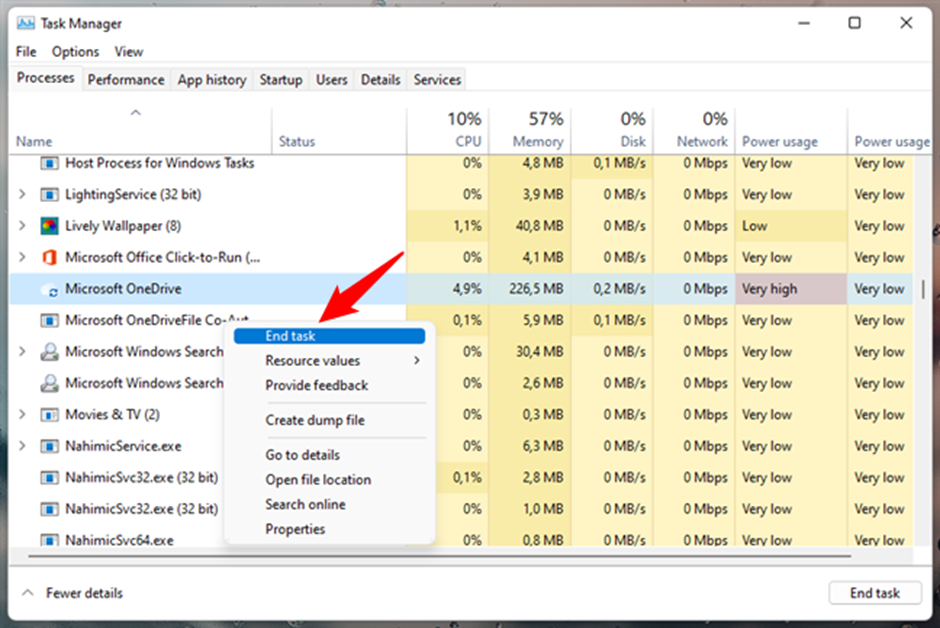The image size is (940, 628).
Task: Sort by the first Power usage column header
Action: [791, 131]
